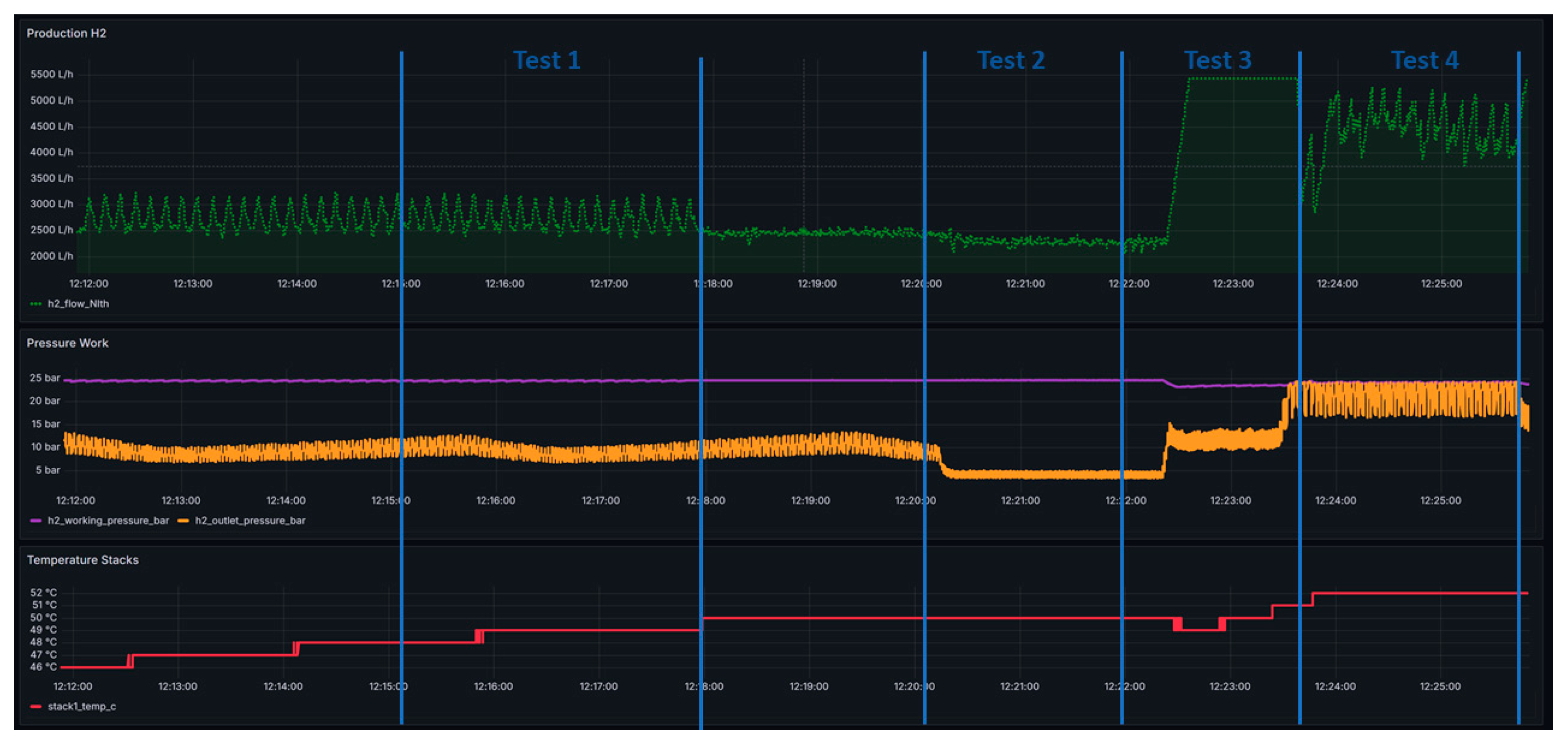Click the Test 1 annotation label

point(547,60)
